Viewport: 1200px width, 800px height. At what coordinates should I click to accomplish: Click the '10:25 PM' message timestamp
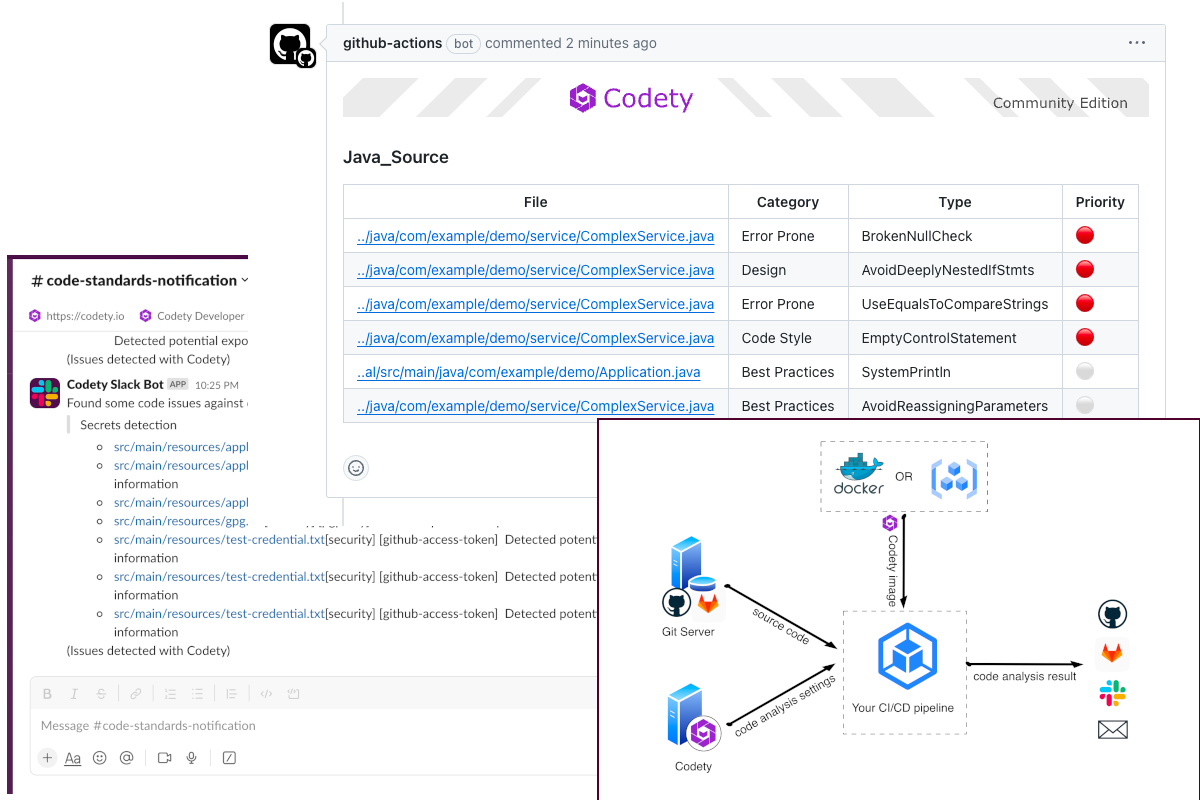tap(217, 385)
